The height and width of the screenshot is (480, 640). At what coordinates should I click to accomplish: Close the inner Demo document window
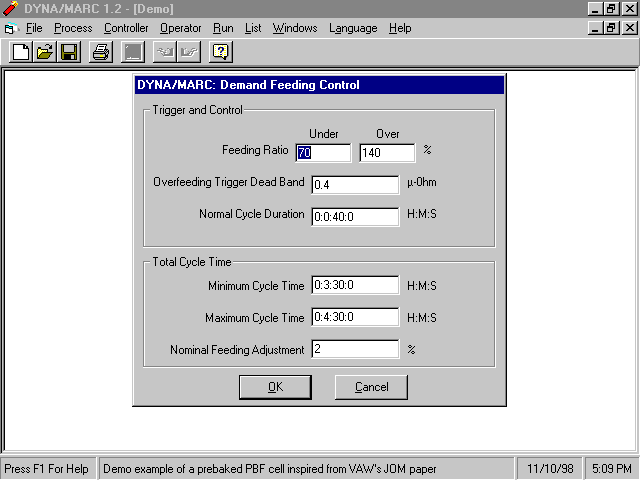point(629,28)
